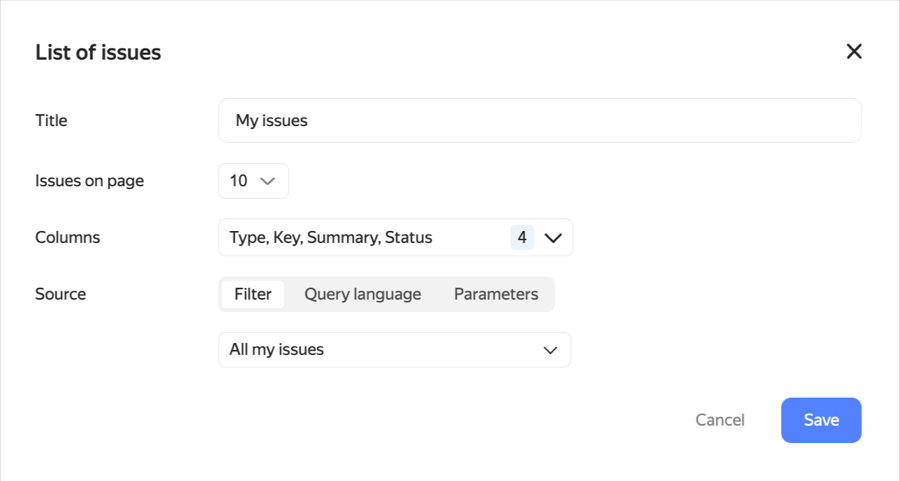
Task: Switch to the Query language tab
Action: point(362,294)
